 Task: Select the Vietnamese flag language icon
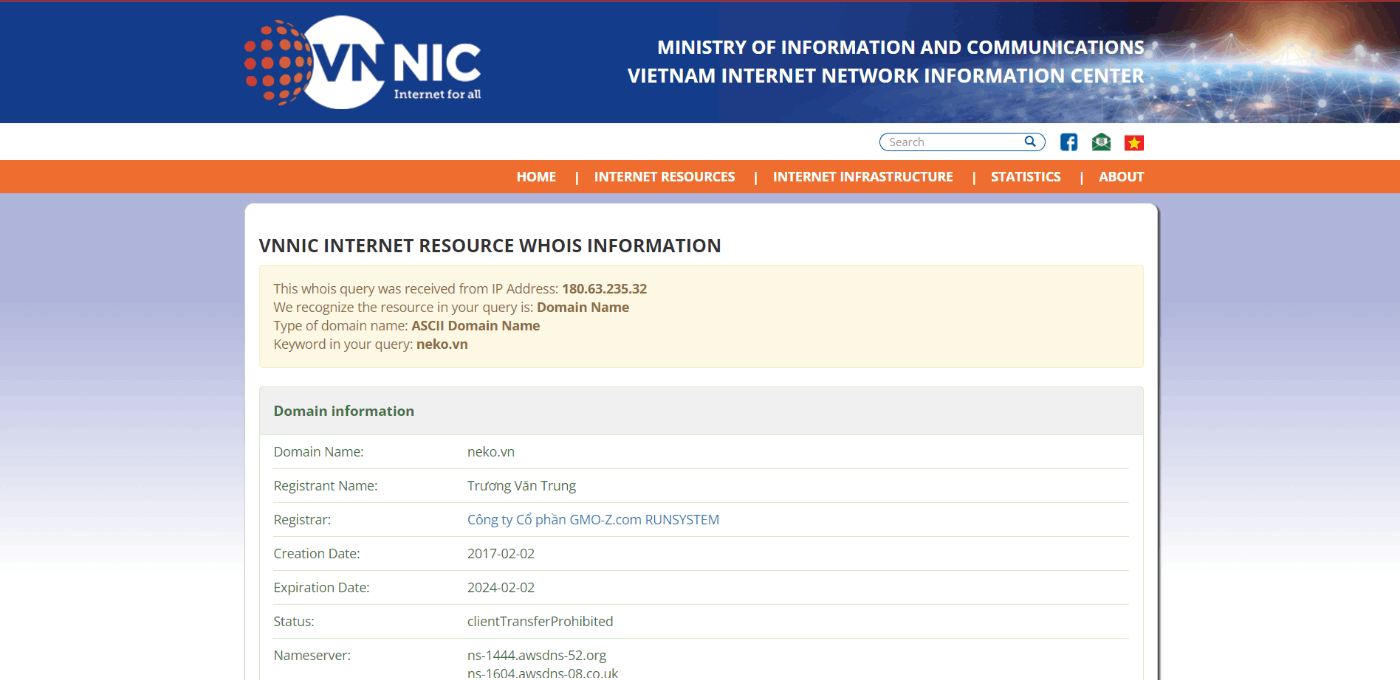click(x=1134, y=143)
